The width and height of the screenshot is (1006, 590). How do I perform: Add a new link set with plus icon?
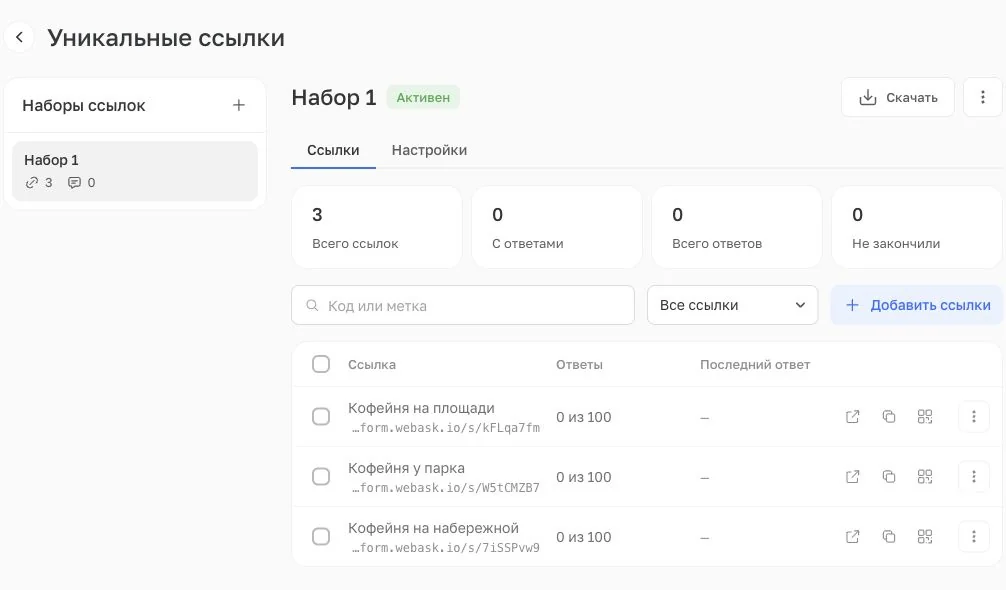click(239, 105)
